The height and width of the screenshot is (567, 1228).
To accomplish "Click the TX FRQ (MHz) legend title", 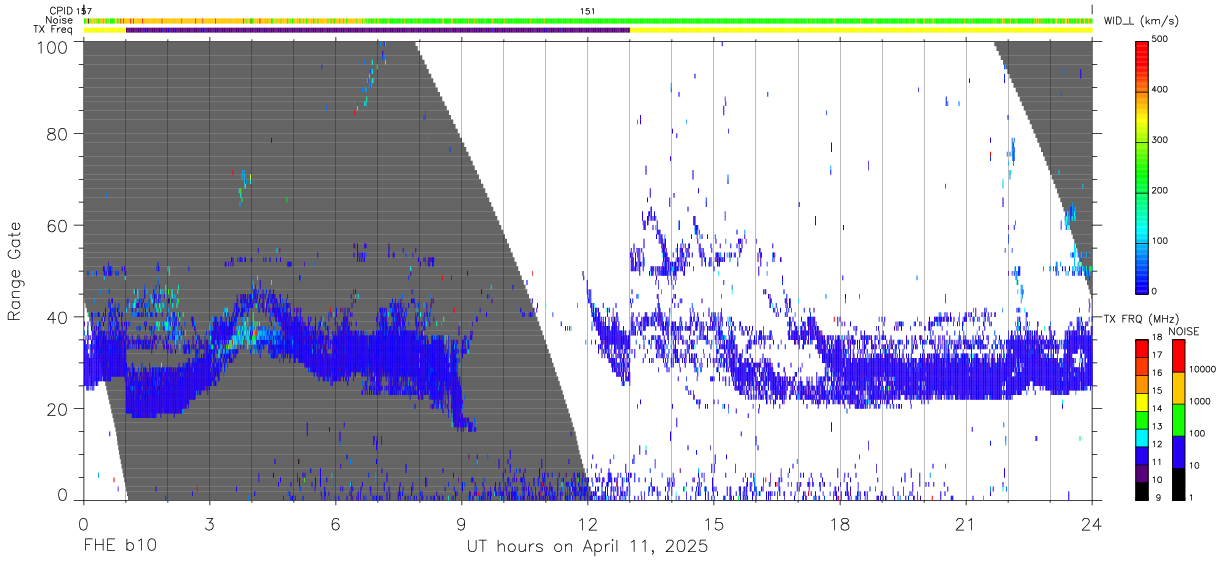I will coord(1143,318).
